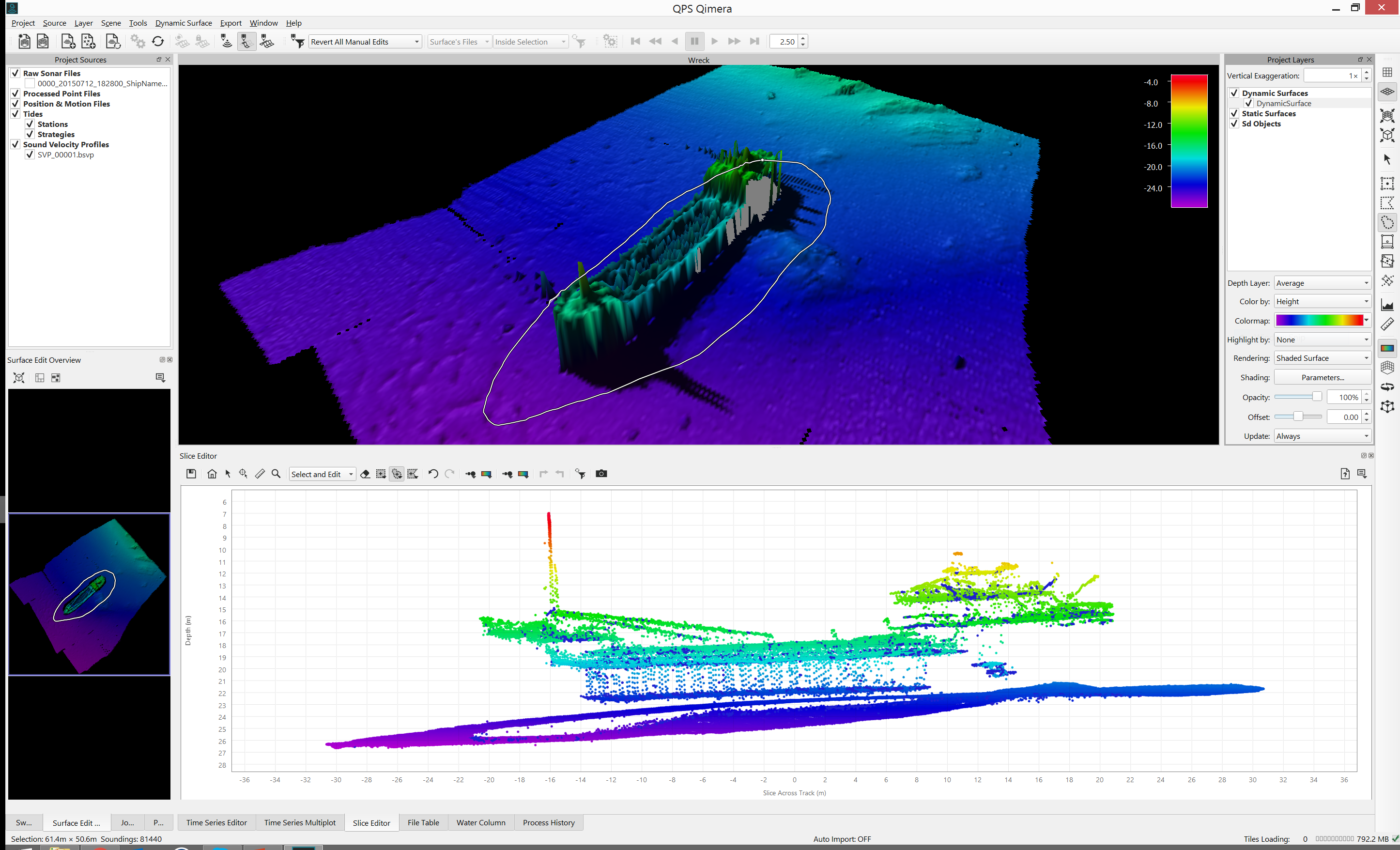
Task: Expand the Select and Edit mode dropdown
Action: (x=322, y=475)
